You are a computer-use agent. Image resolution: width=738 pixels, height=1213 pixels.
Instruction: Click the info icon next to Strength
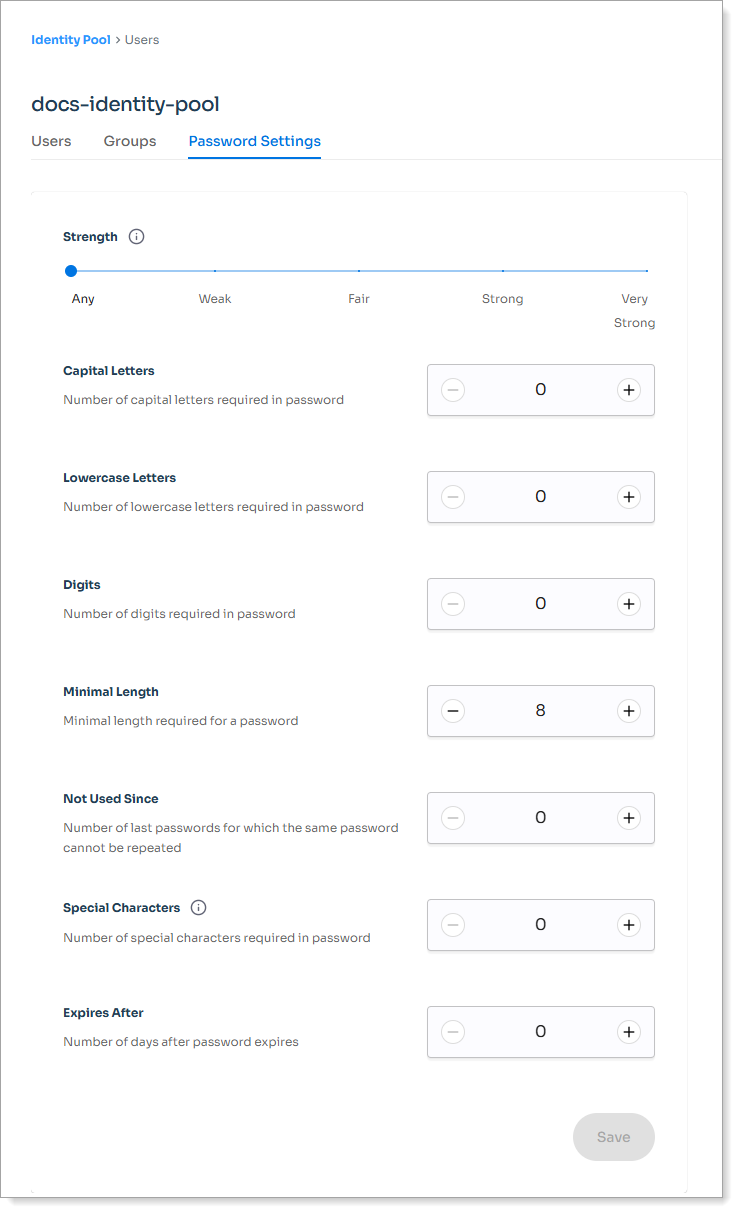click(136, 236)
